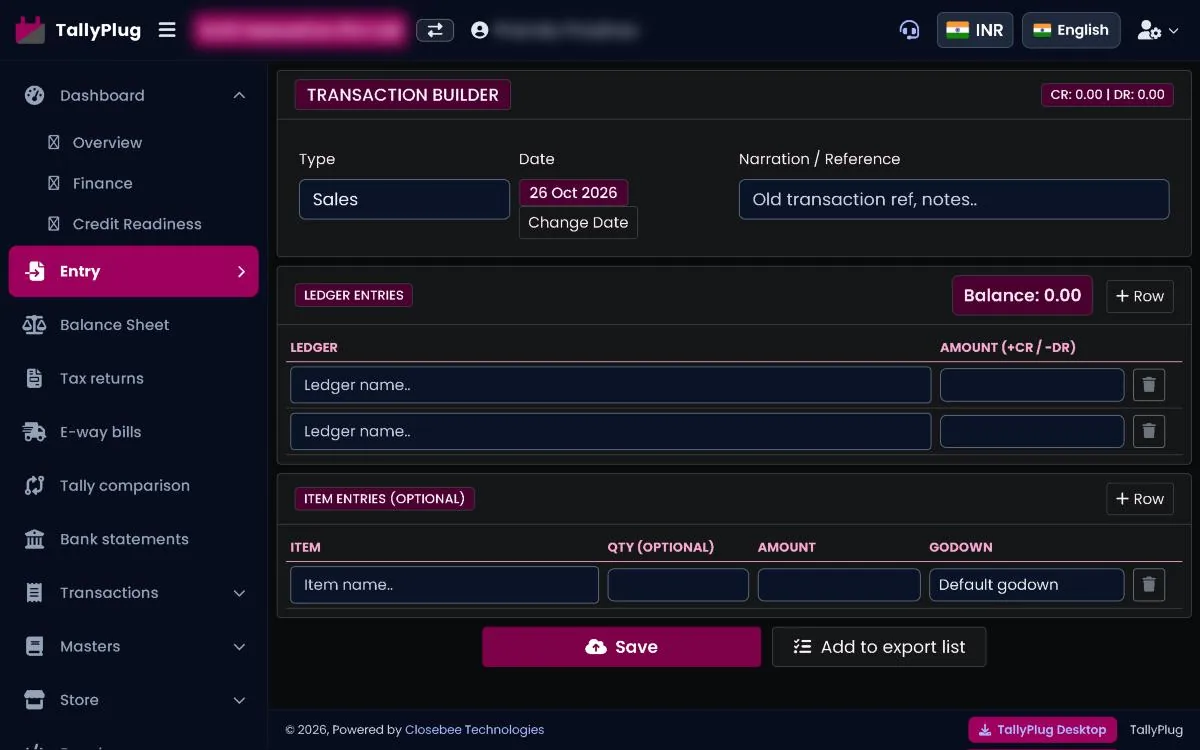Click the user profile avatar icon
Viewport: 1200px width, 750px height.
[480, 30]
